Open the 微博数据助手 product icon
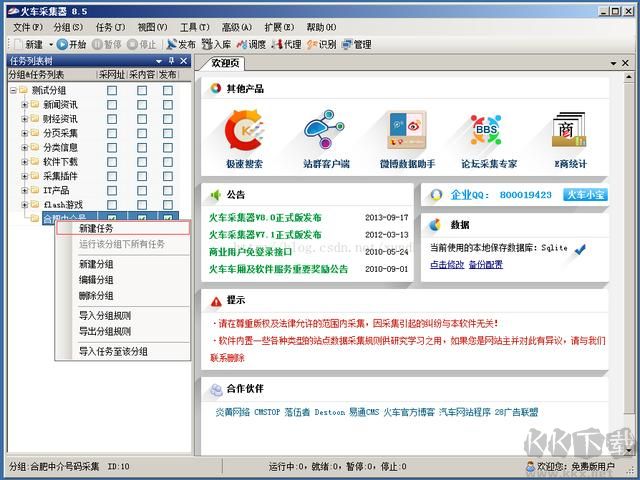 tap(407, 130)
